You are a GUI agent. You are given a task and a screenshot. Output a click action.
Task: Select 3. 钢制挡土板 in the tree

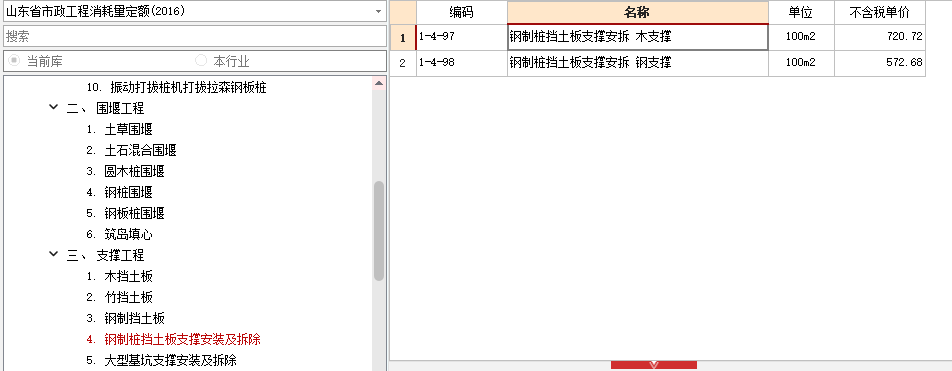125,318
